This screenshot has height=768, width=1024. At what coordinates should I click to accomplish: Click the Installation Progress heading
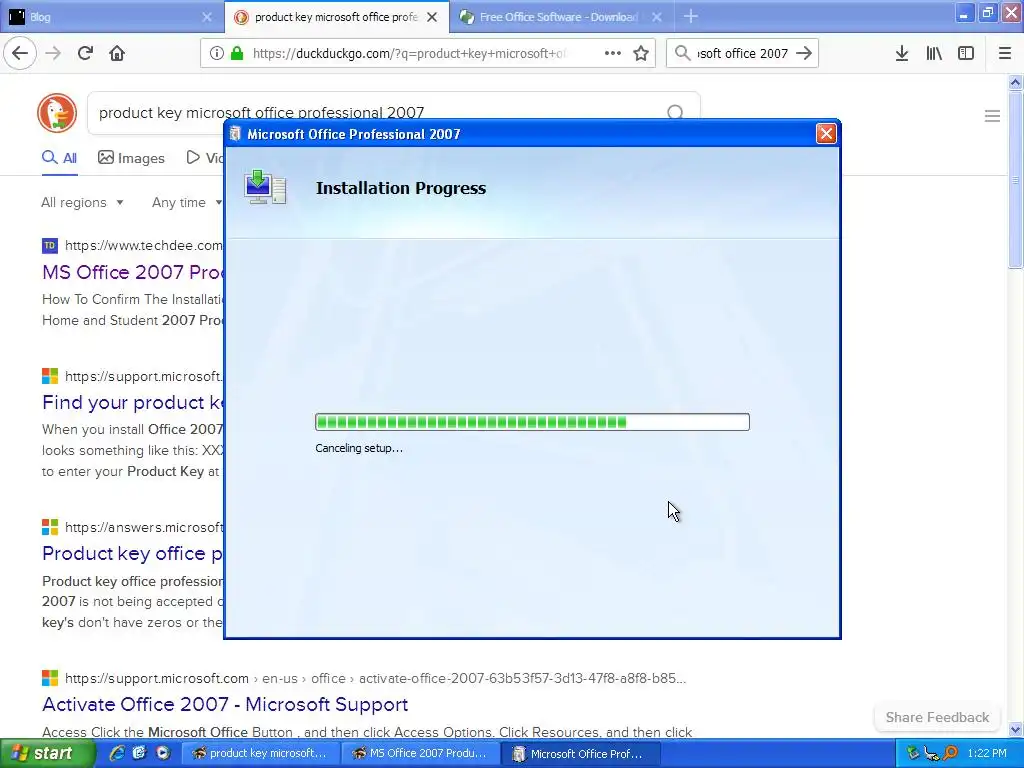pos(401,188)
